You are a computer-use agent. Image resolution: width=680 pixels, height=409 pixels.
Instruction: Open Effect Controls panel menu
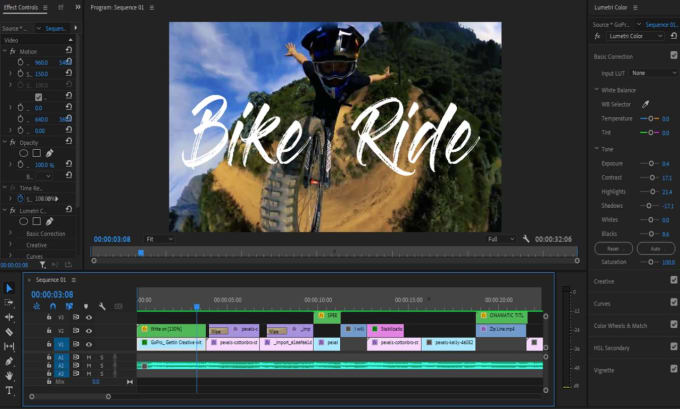tap(45, 7)
